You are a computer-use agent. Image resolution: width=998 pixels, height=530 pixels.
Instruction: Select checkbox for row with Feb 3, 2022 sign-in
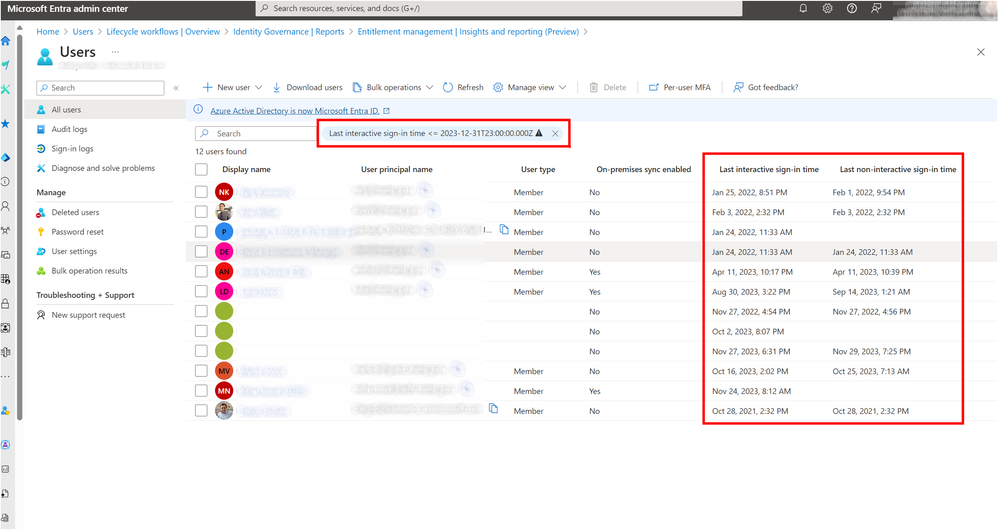tap(201, 211)
